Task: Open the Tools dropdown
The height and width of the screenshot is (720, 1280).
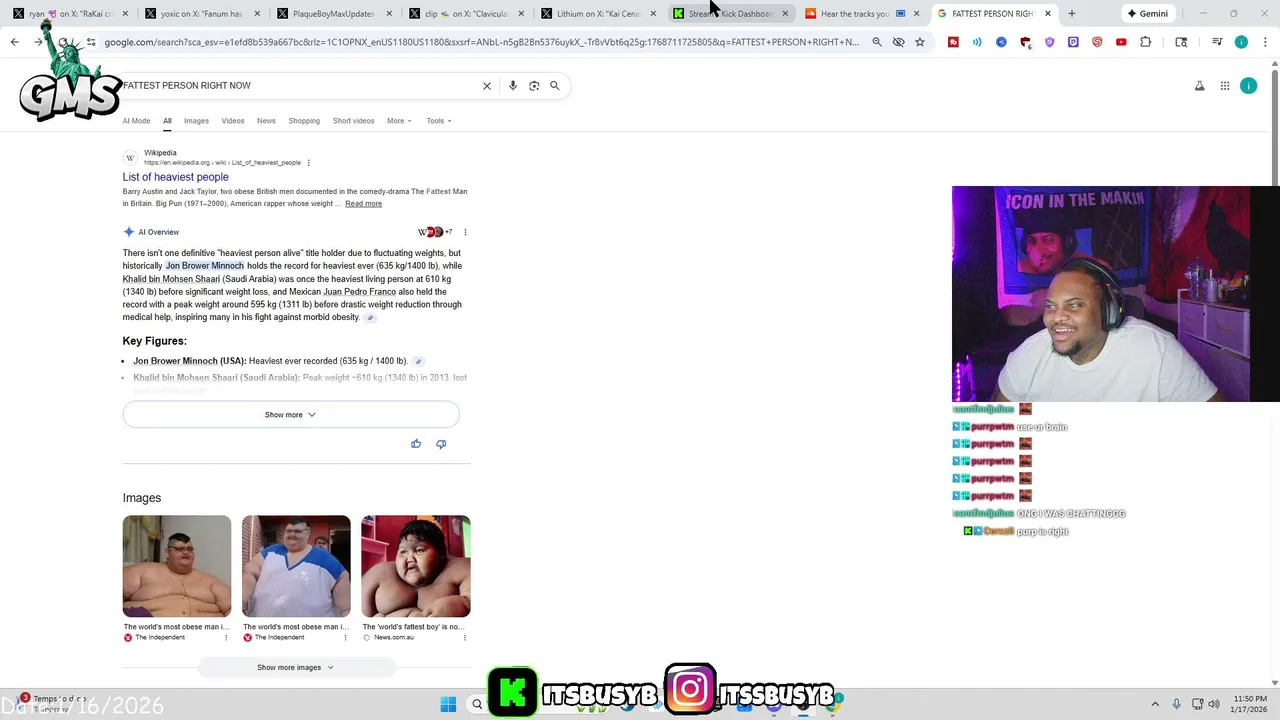Action: [x=439, y=121]
